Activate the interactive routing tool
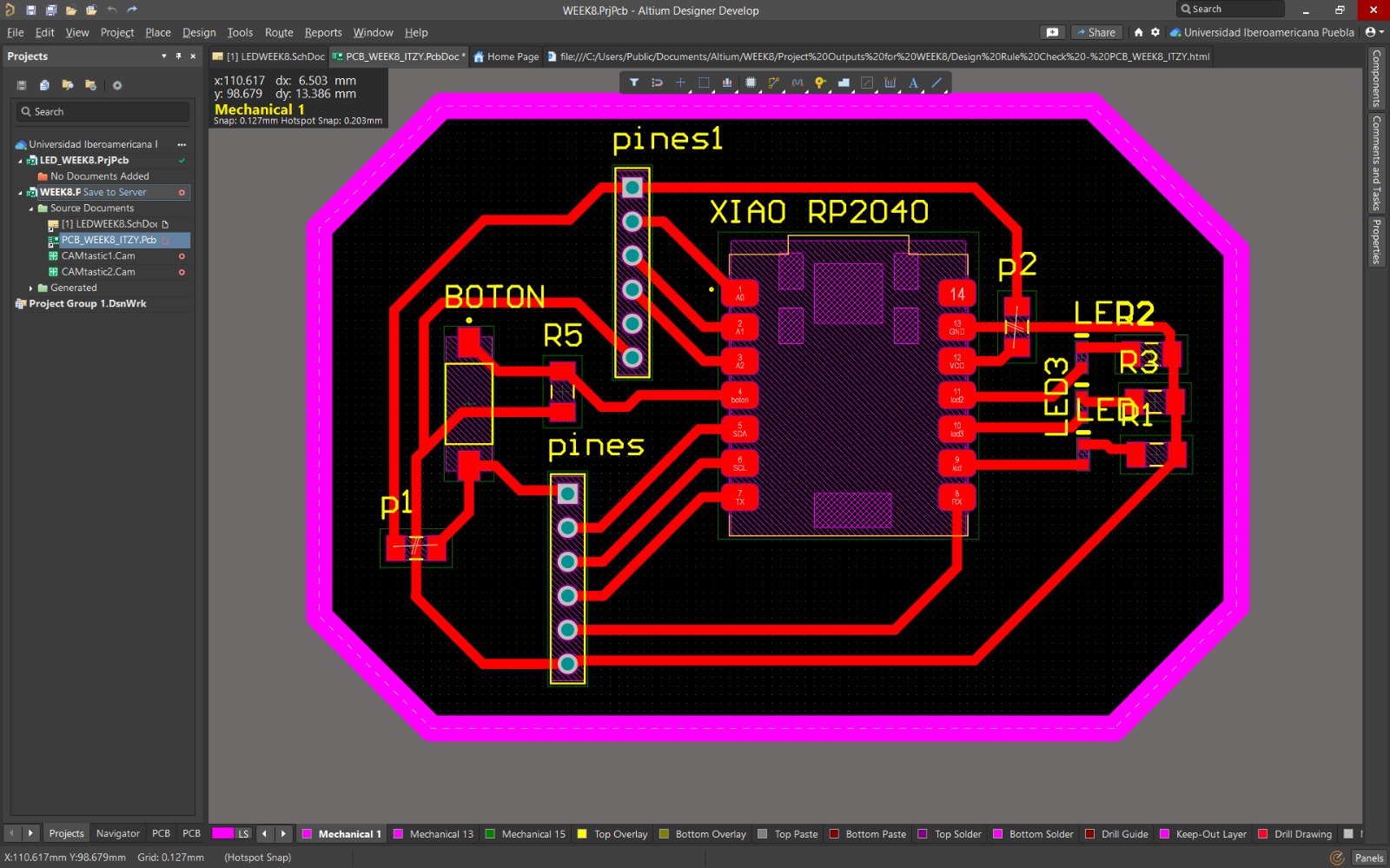The height and width of the screenshot is (868, 1390). 773,83
